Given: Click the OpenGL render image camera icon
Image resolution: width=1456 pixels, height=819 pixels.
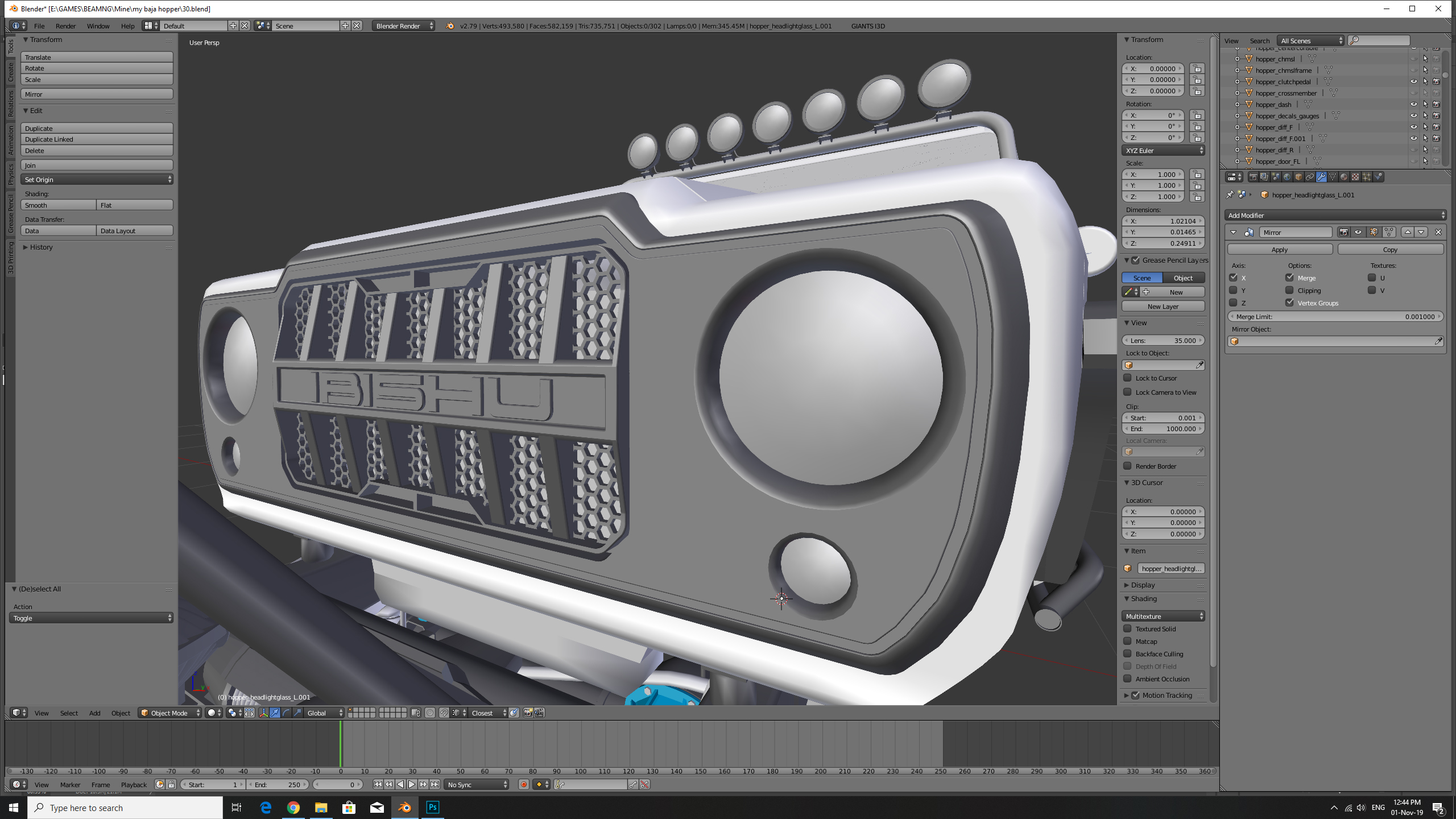Looking at the screenshot, I should 528,713.
